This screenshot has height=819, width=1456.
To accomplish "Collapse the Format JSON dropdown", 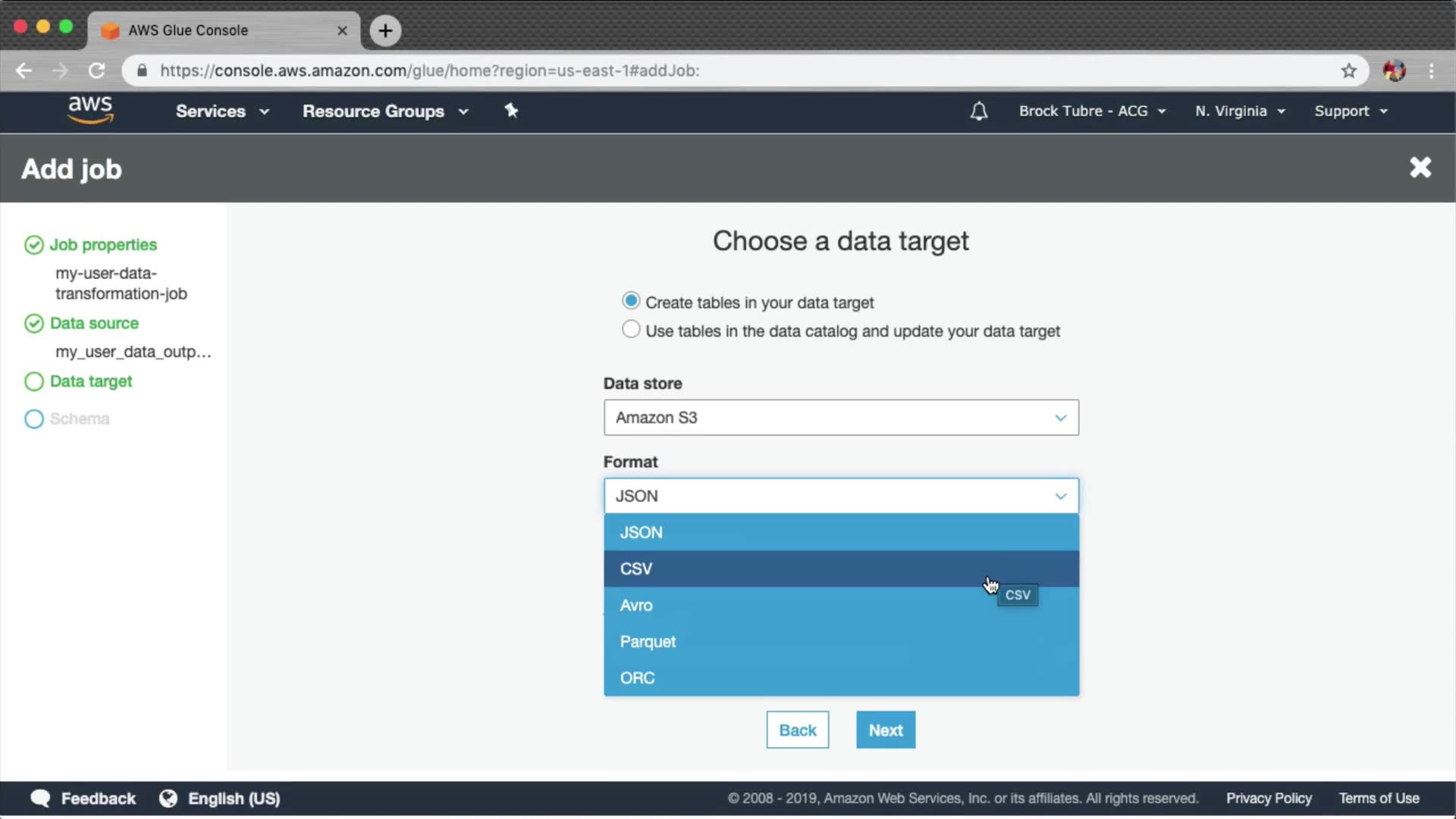I will click(x=840, y=496).
